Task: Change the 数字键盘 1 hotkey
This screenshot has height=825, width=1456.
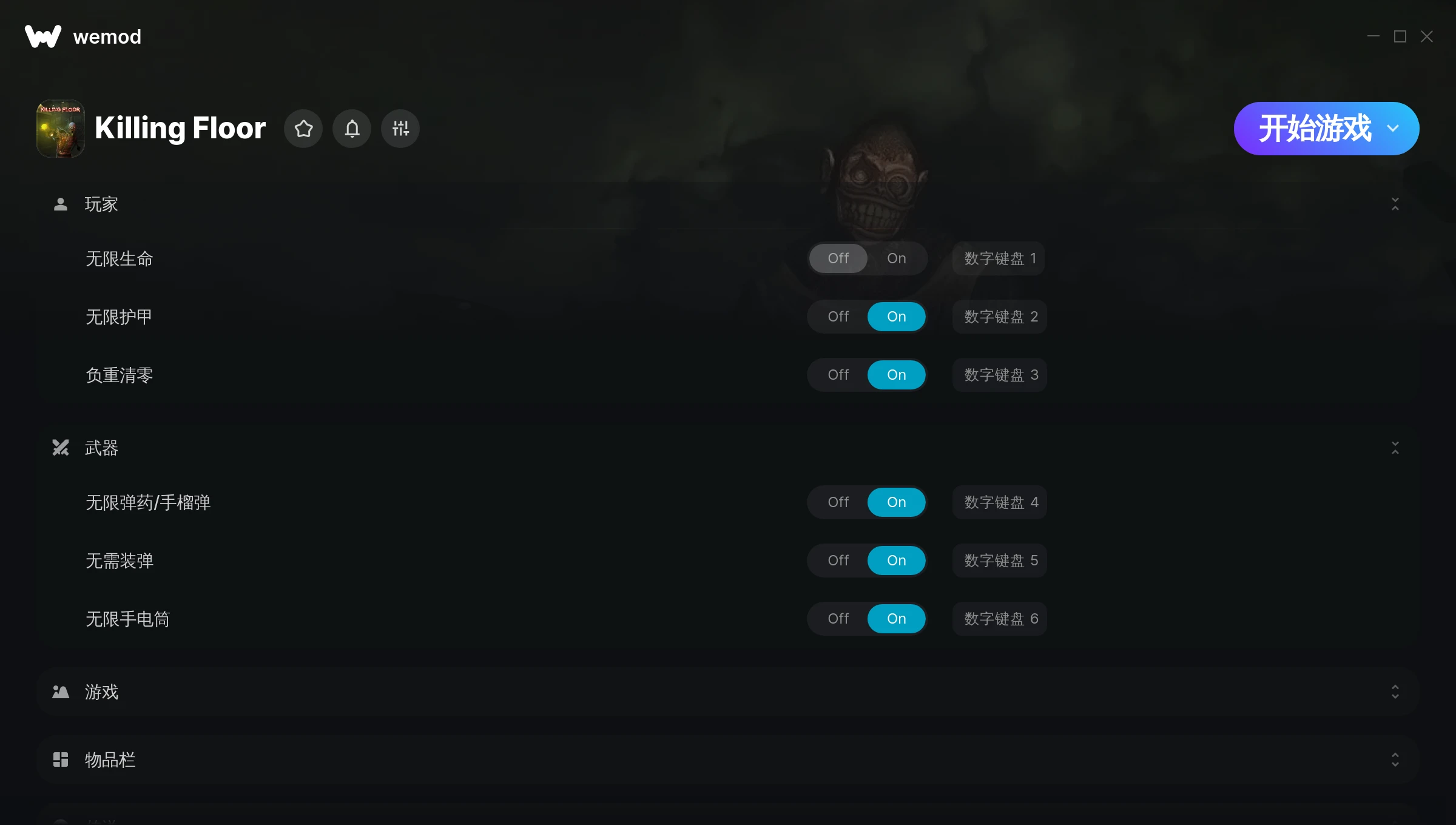Action: click(999, 258)
